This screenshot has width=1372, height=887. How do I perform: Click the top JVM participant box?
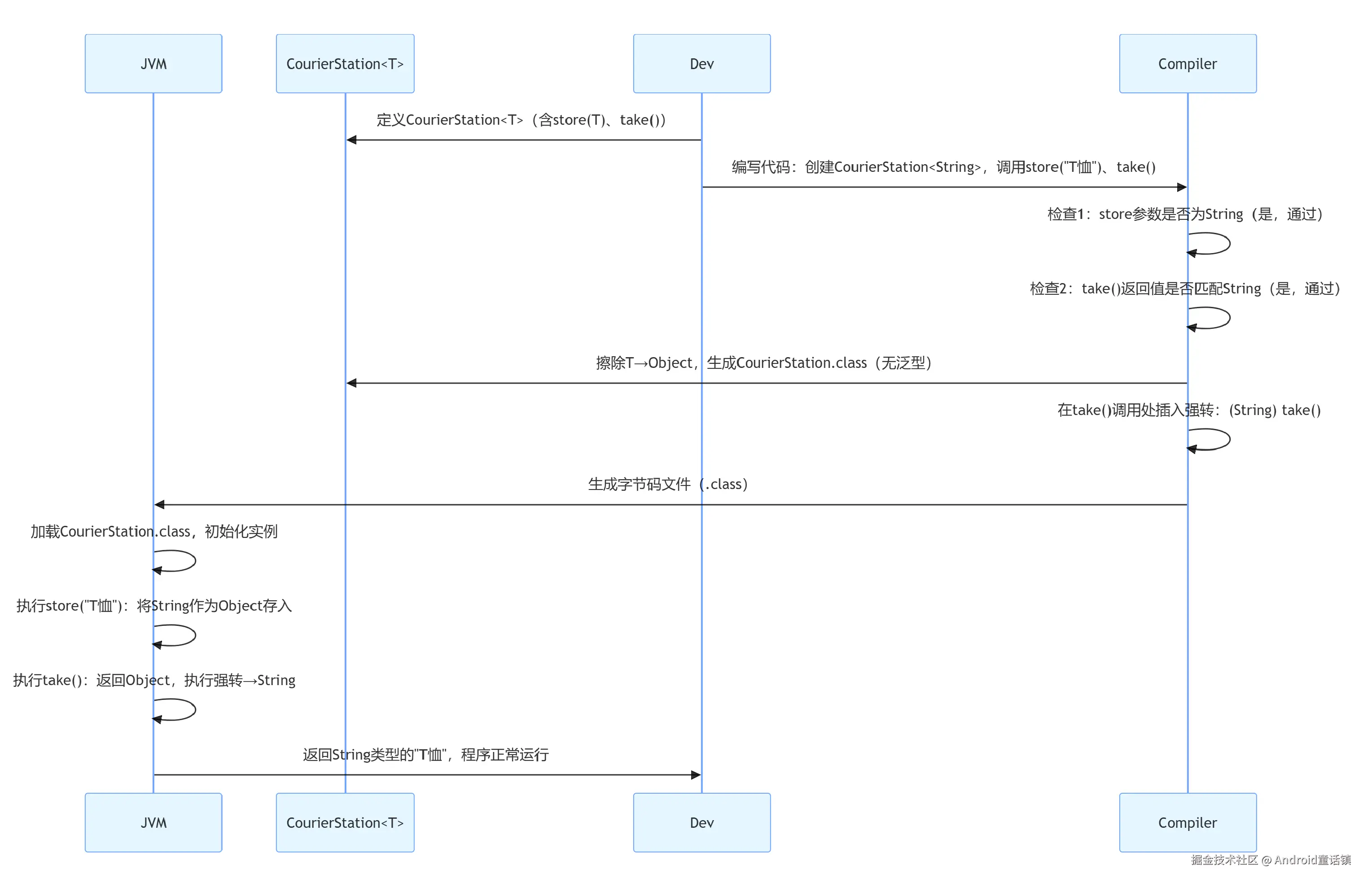tap(153, 63)
